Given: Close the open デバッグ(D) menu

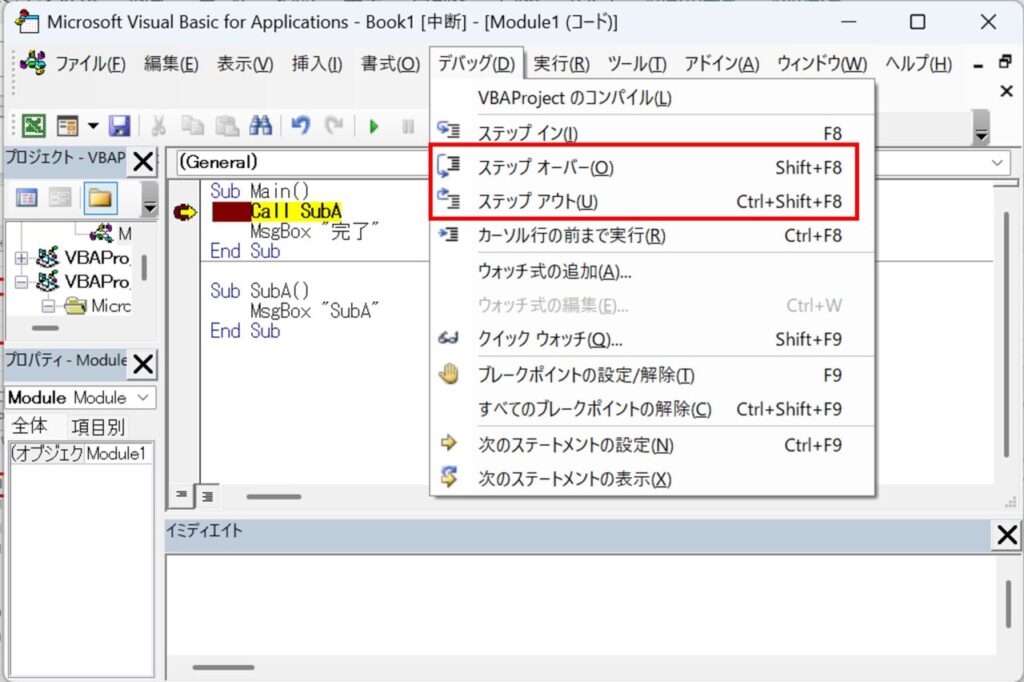Looking at the screenshot, I should point(477,64).
